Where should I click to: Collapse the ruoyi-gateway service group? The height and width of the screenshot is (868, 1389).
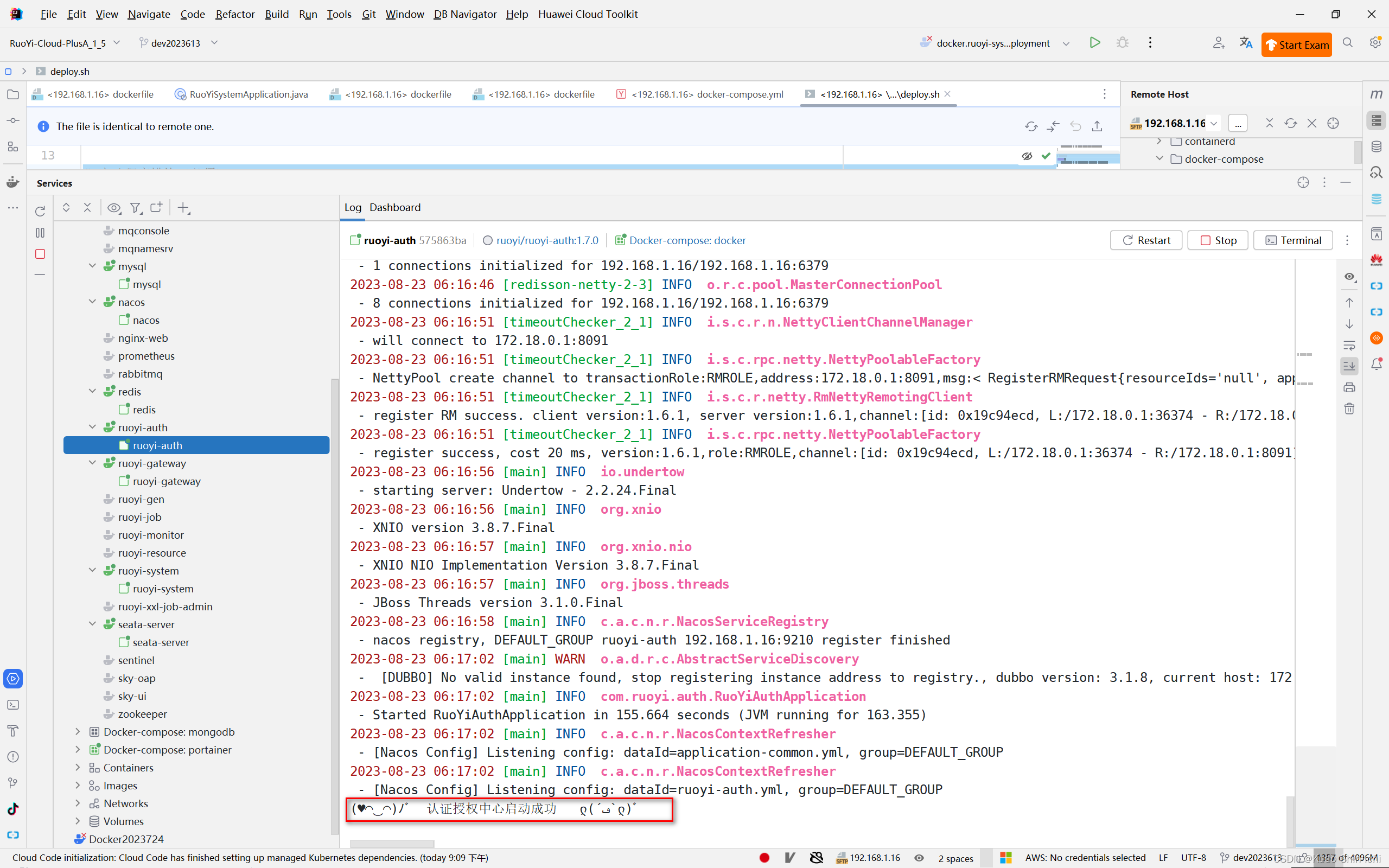pyautogui.click(x=92, y=463)
